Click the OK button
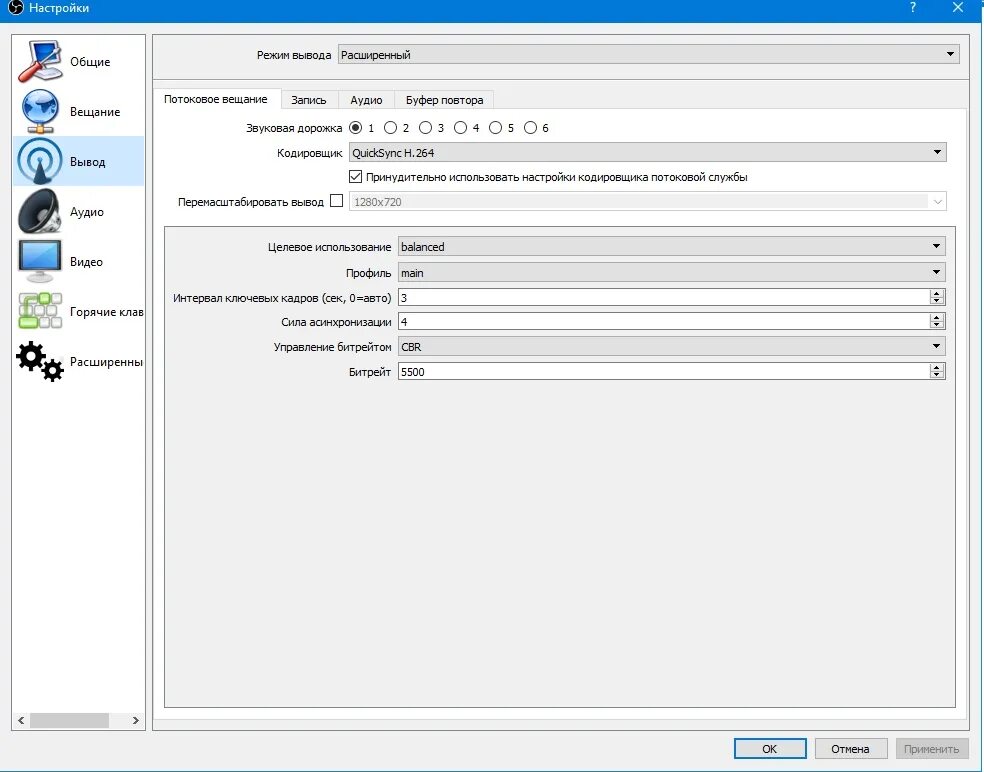 tap(770, 749)
